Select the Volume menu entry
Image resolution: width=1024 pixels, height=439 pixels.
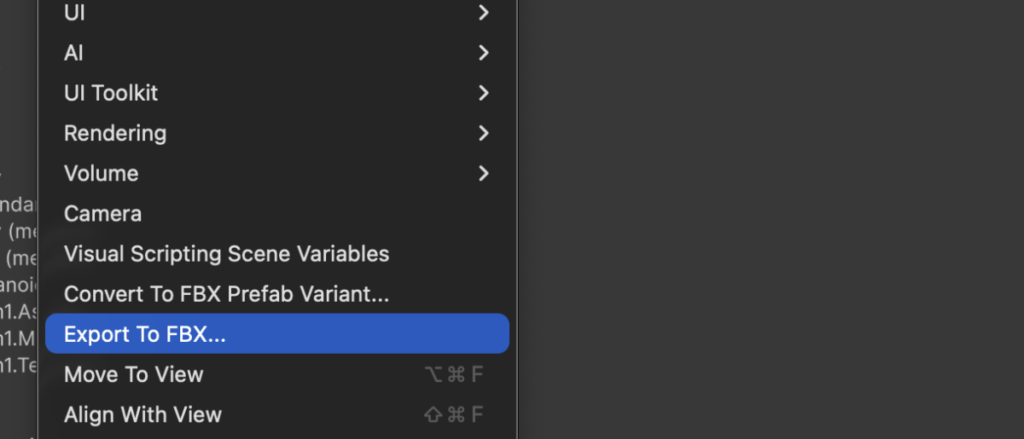click(101, 173)
